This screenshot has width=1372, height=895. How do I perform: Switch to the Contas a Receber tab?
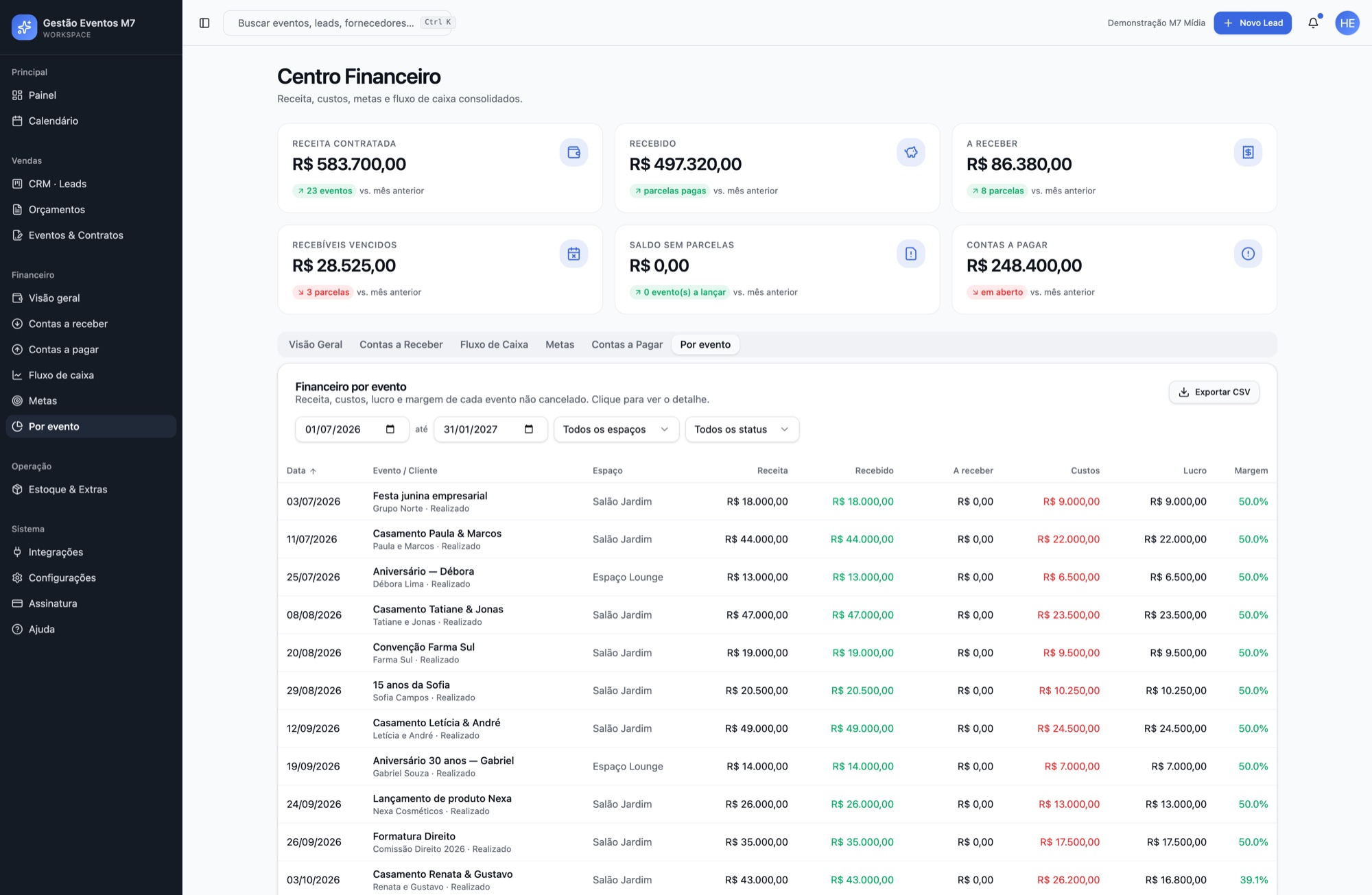401,345
